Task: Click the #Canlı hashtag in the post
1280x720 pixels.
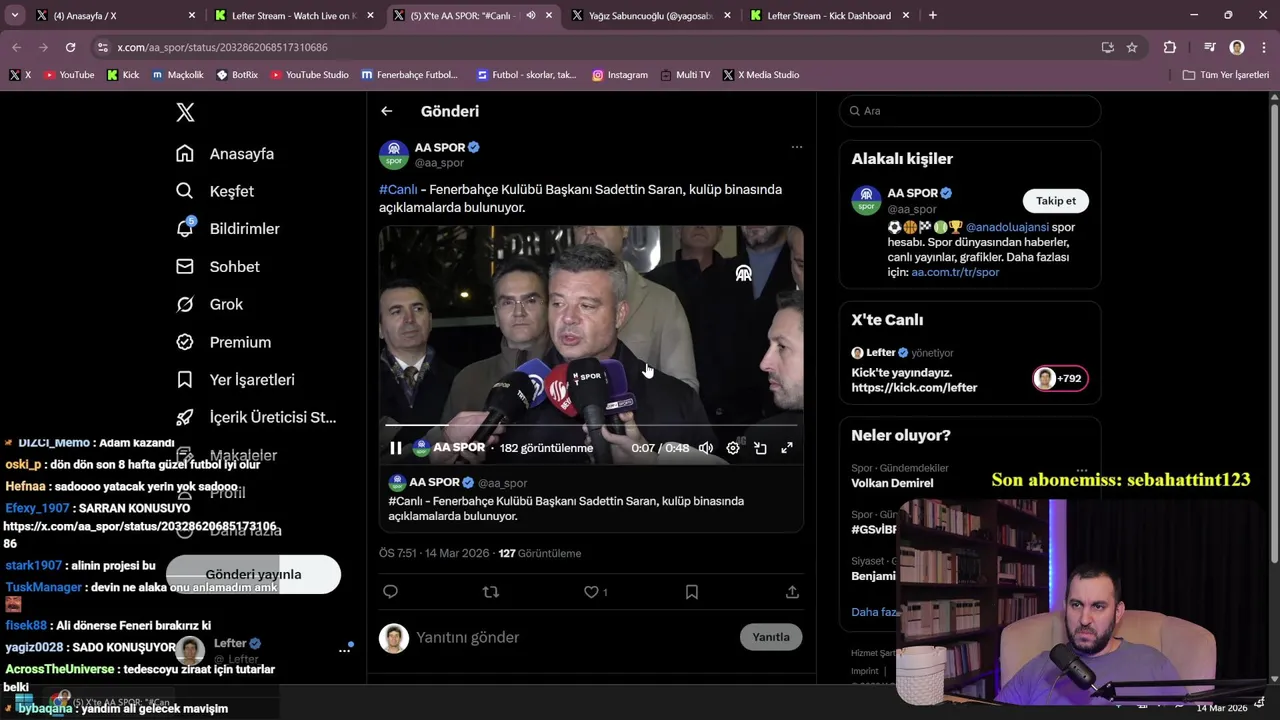Action: pos(398,189)
